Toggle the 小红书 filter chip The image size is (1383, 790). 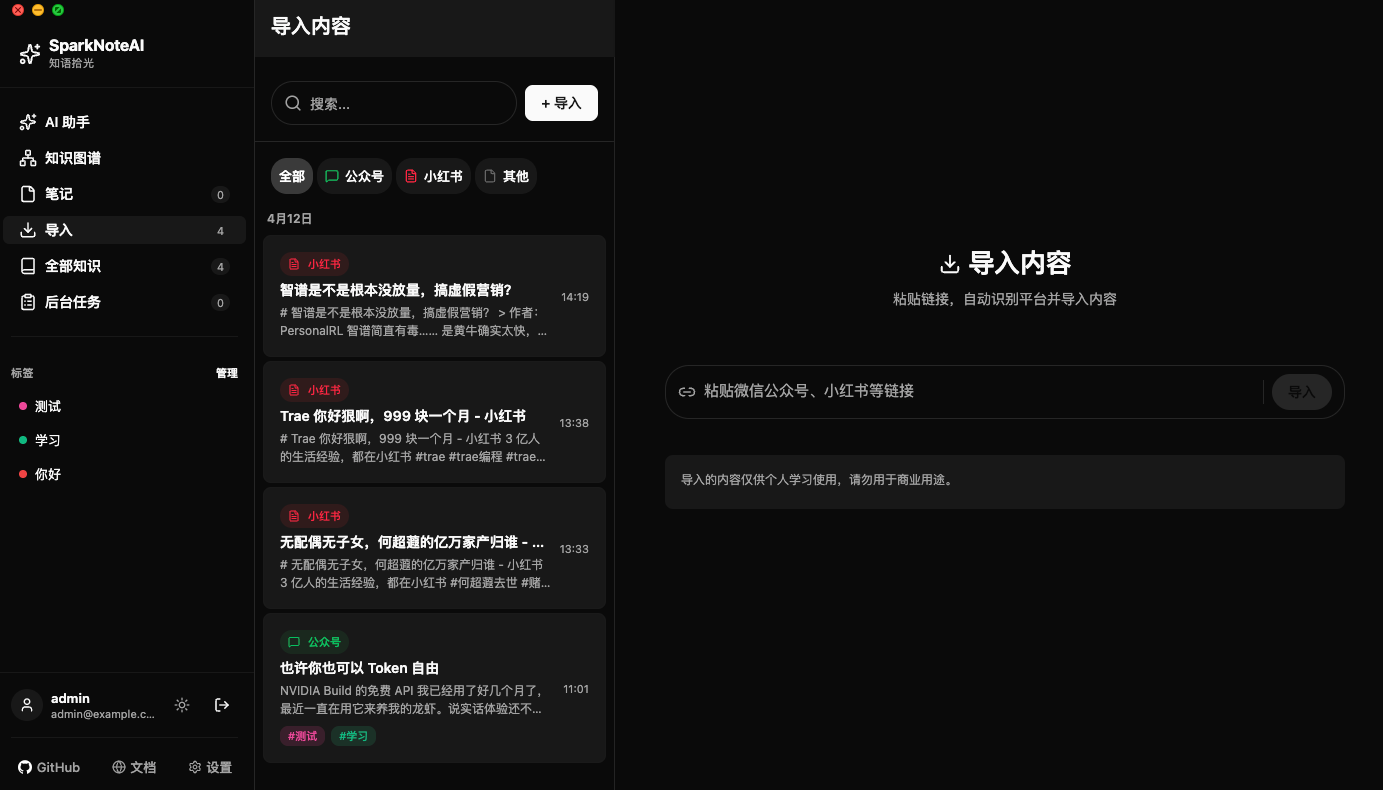(x=433, y=175)
